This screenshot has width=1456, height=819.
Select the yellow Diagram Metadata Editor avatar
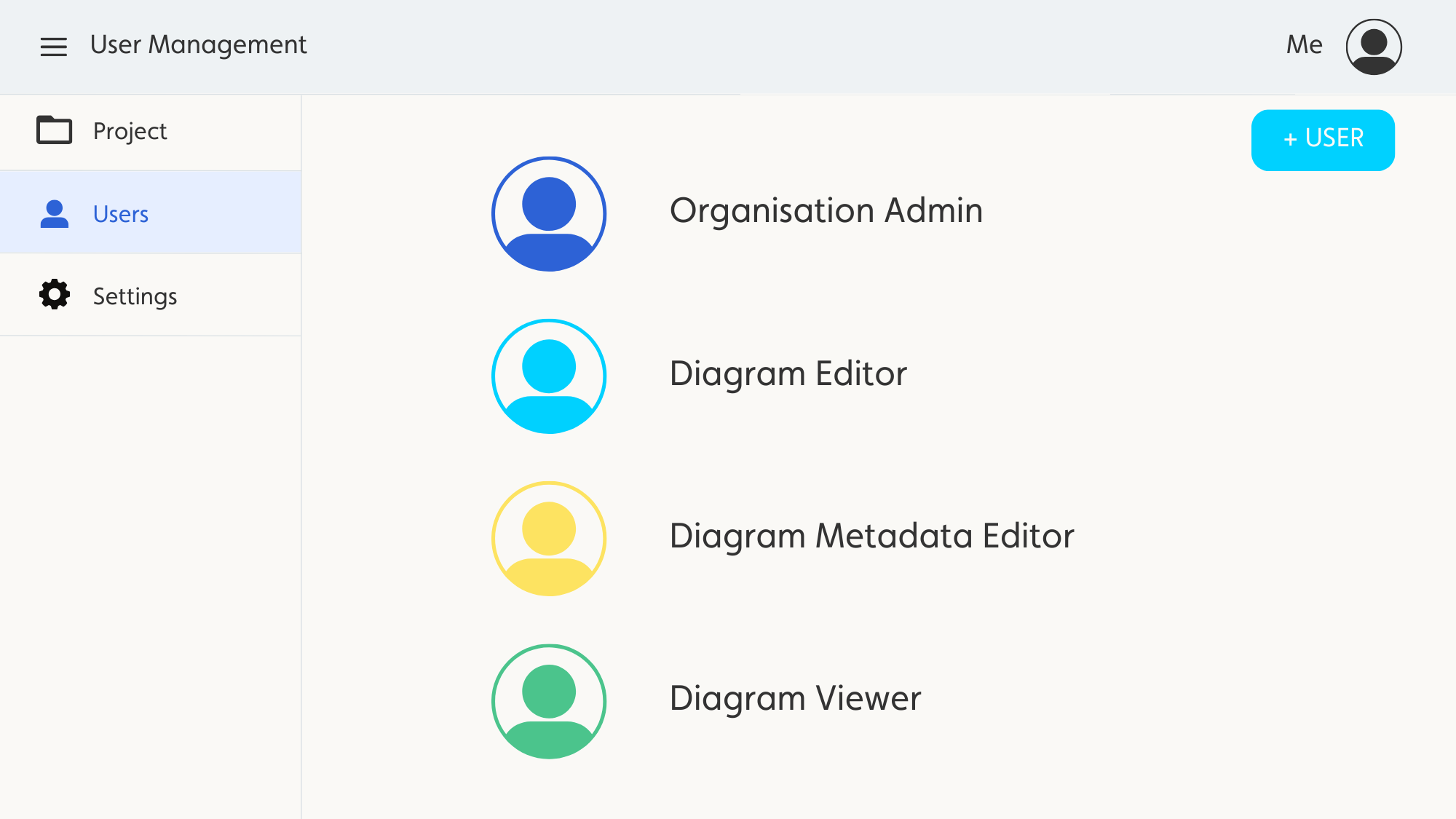tap(549, 539)
